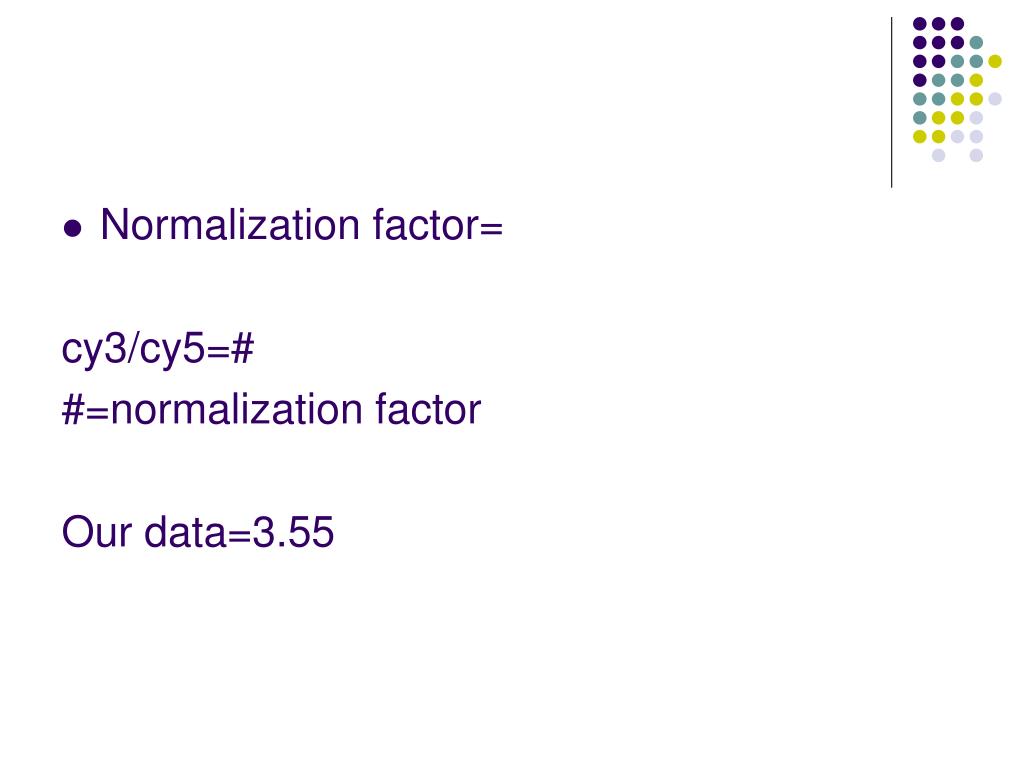The image size is (1024, 768).
Task: Click the bottom-left yellow dot in grid
Action: 920,136
